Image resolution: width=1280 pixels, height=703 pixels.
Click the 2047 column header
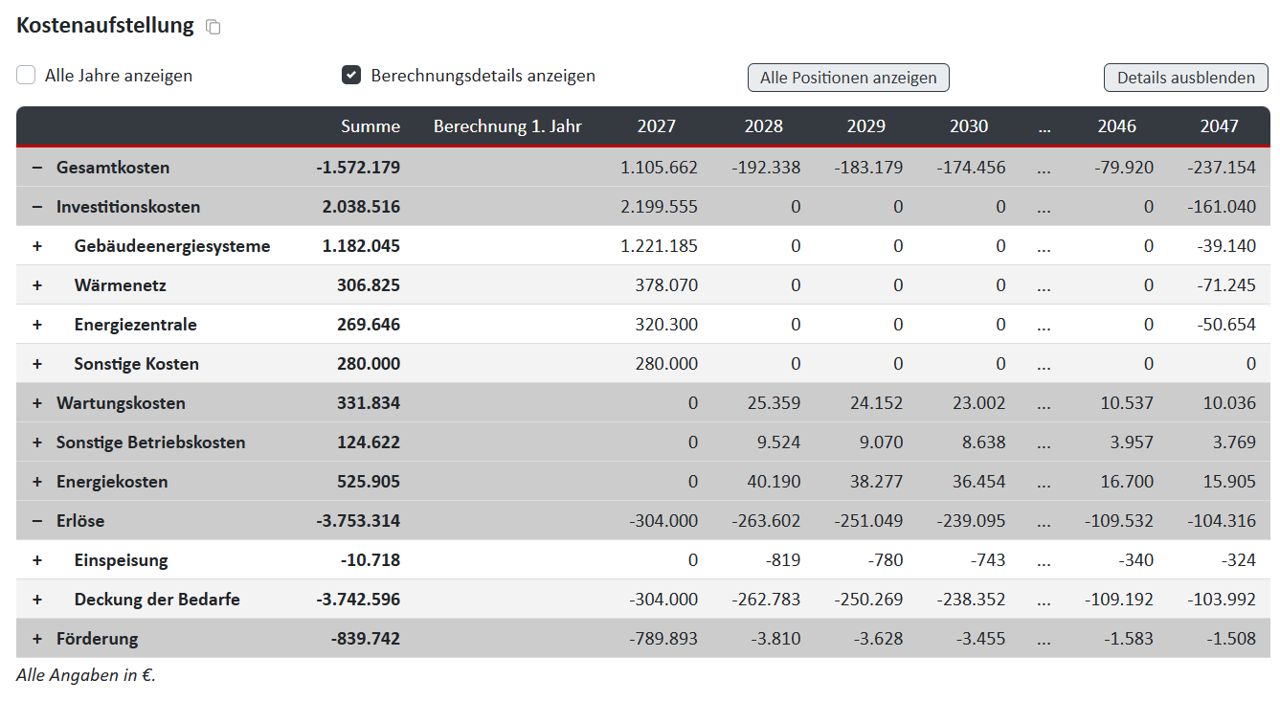pos(1219,126)
